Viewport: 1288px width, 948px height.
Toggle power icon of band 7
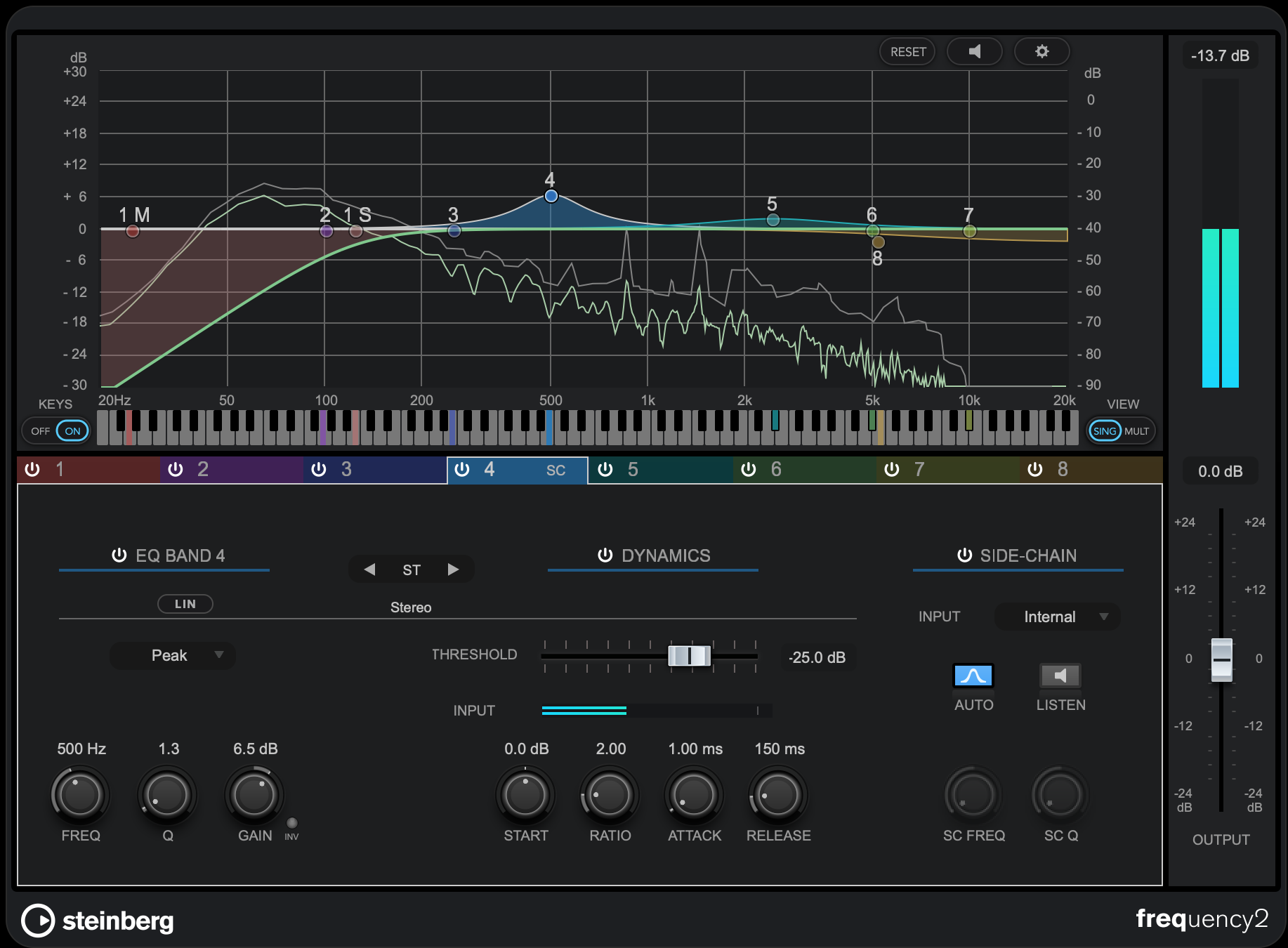pyautogui.click(x=892, y=469)
